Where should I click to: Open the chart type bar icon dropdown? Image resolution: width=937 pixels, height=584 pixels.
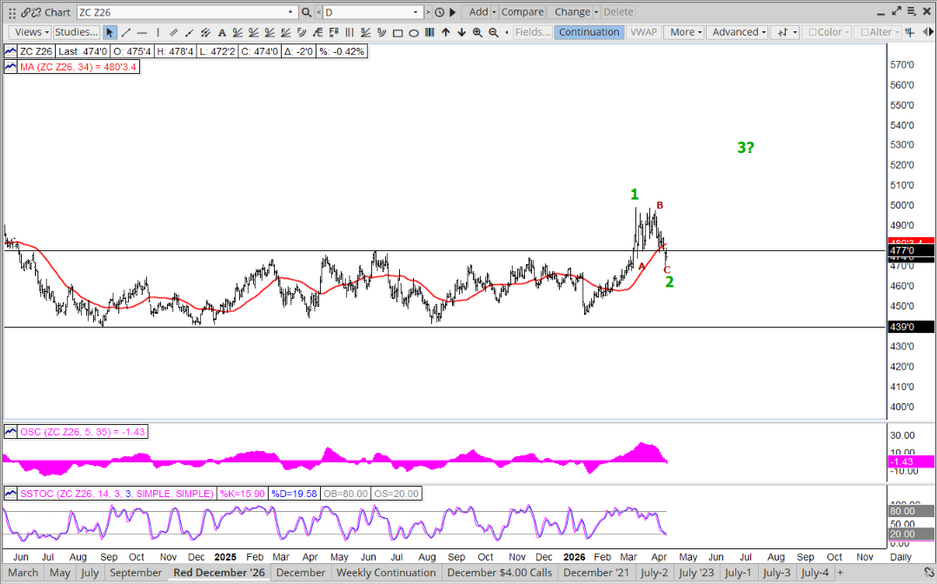pos(786,32)
